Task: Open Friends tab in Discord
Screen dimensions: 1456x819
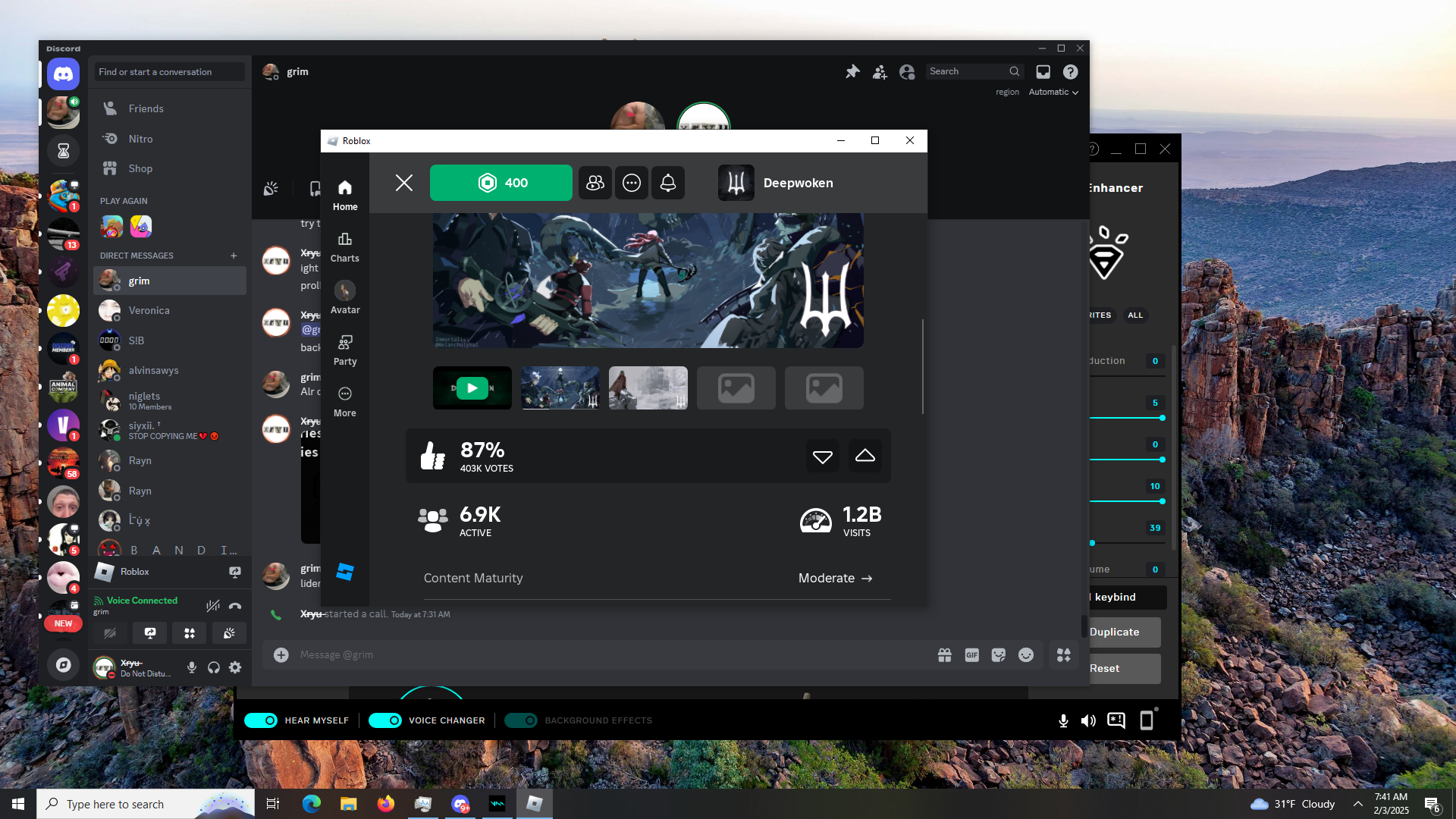Action: [146, 108]
